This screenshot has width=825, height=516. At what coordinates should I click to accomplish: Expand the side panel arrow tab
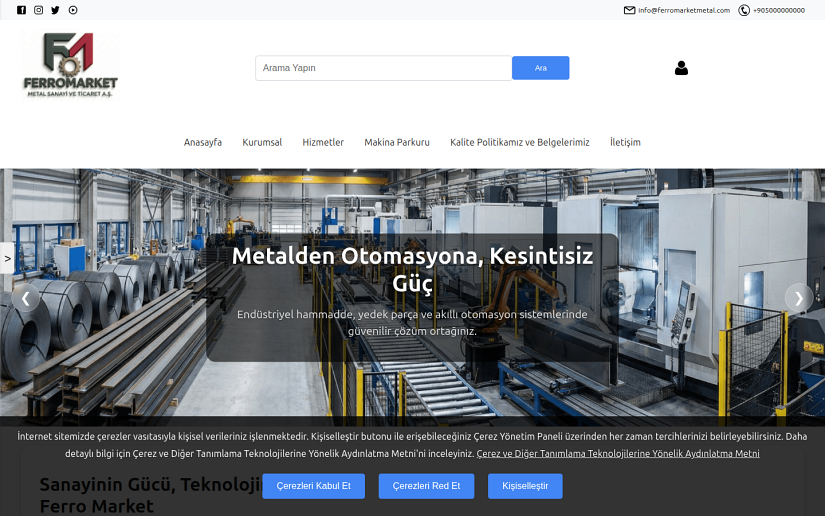tap(7, 258)
